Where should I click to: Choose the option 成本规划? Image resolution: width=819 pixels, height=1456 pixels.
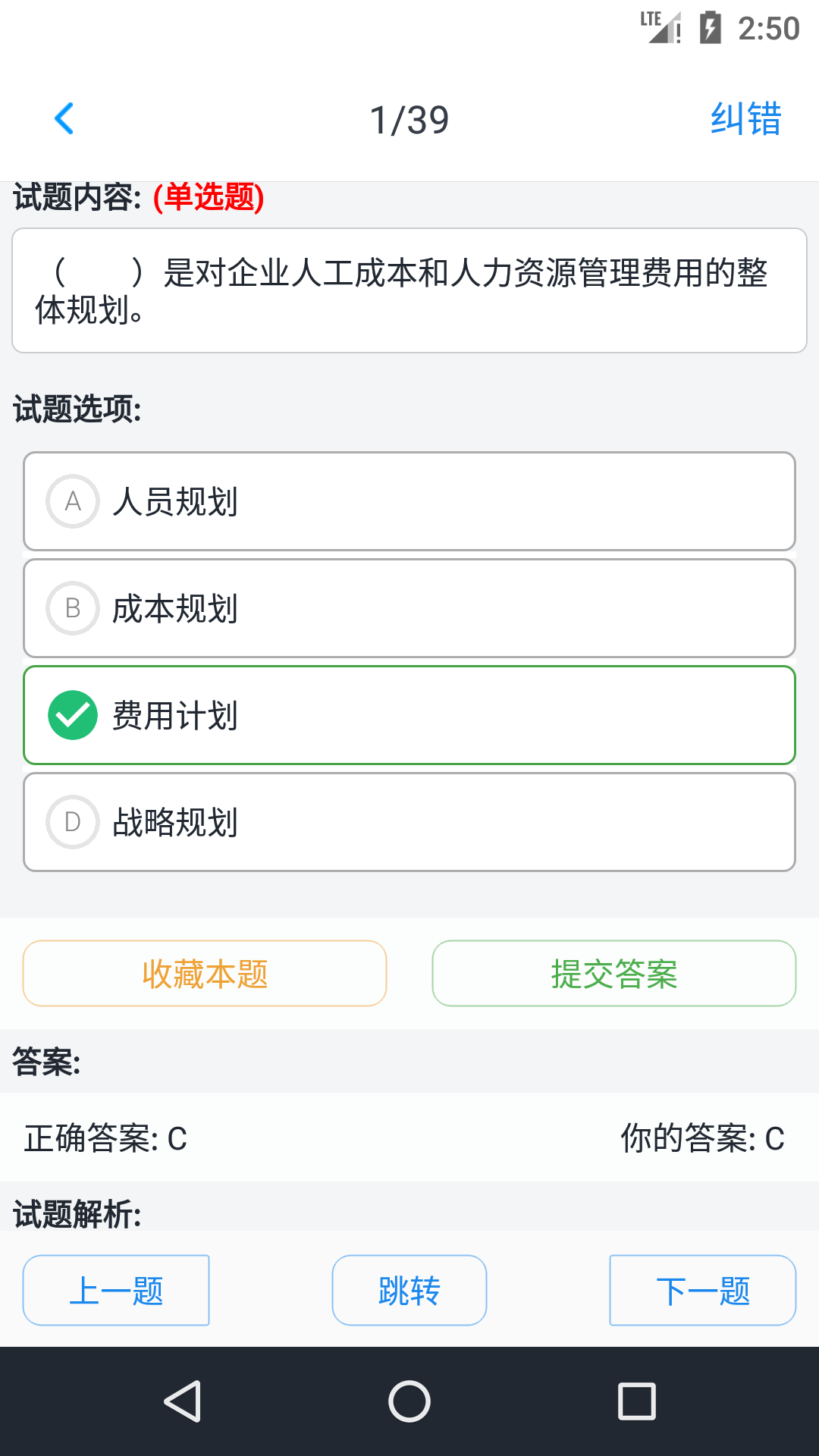pos(176,608)
